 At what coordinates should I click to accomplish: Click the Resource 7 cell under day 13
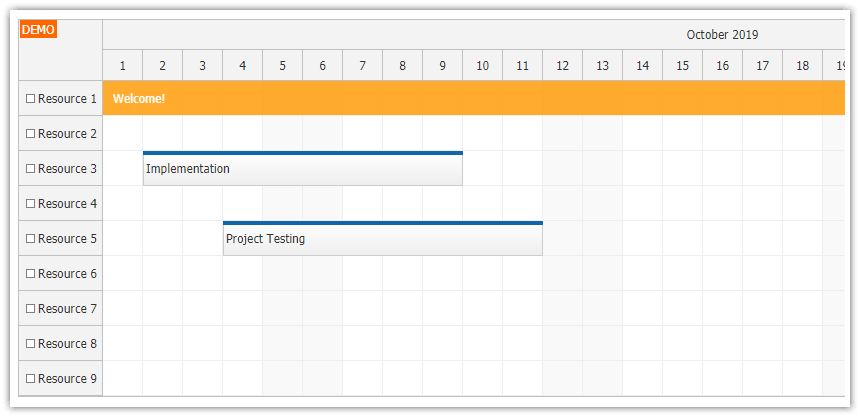602,309
